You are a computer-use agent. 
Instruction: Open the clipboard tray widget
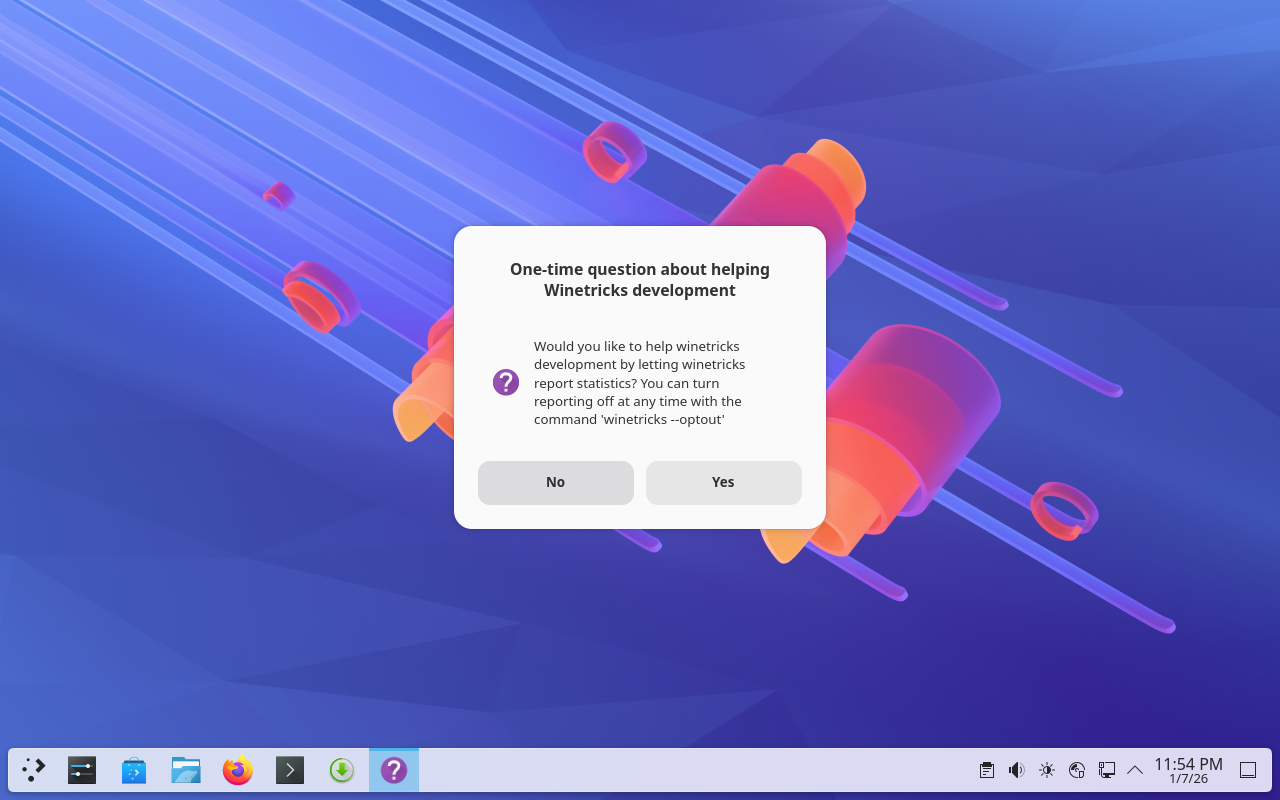pyautogui.click(x=987, y=770)
